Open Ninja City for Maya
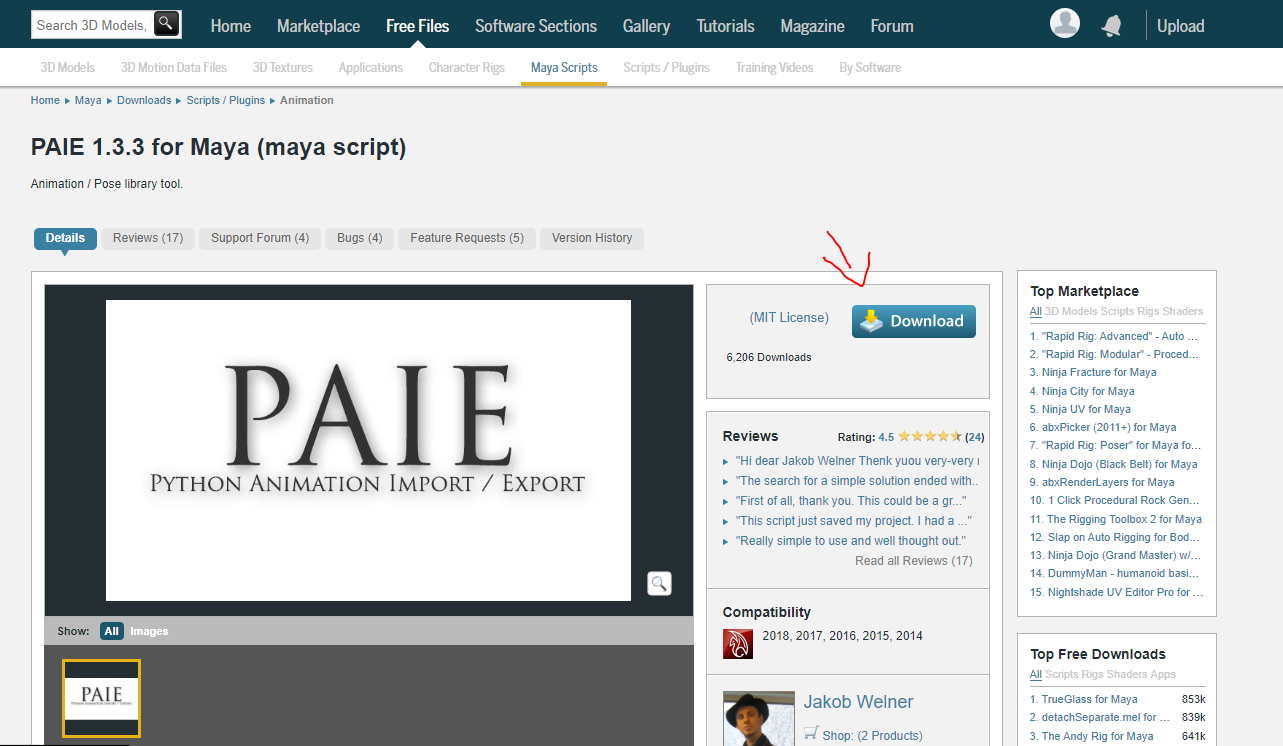 click(1088, 391)
